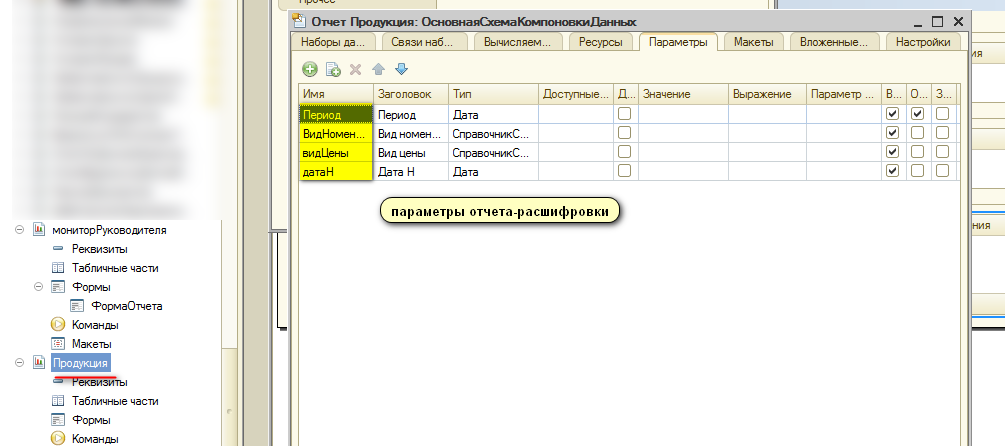This screenshot has height=446, width=1005.
Task: Click the green Add parameter icon
Action: (310, 69)
